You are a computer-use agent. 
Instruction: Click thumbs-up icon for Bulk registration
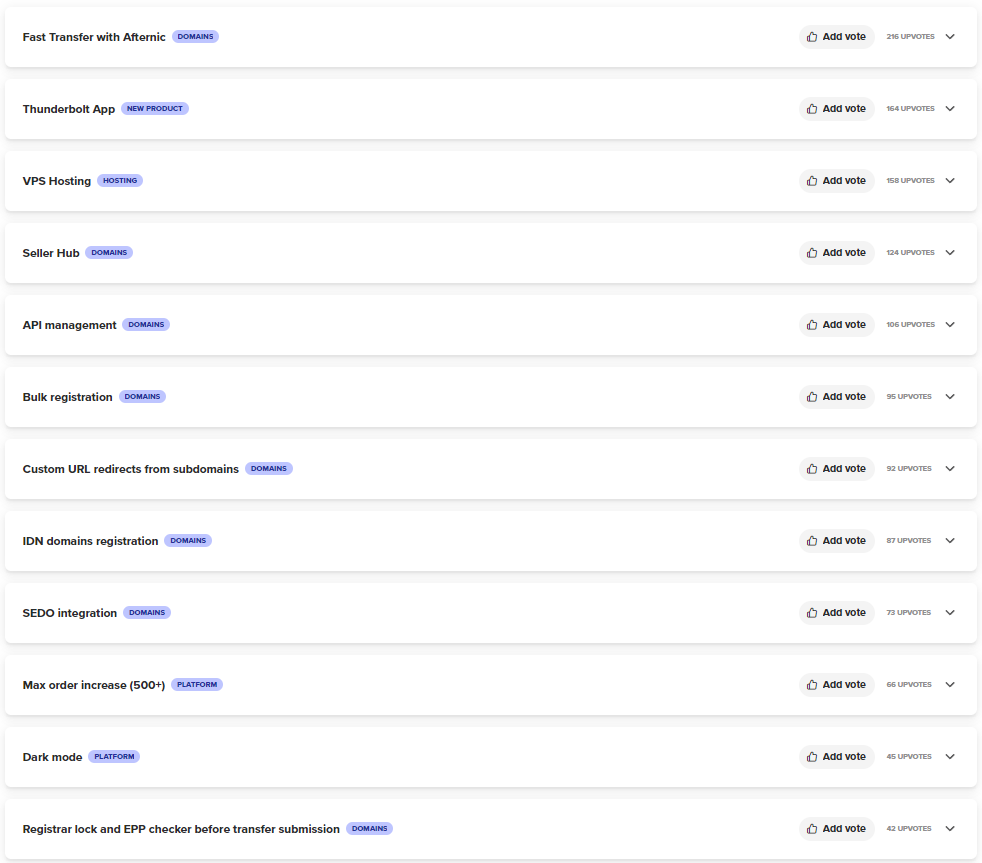pyautogui.click(x=812, y=396)
